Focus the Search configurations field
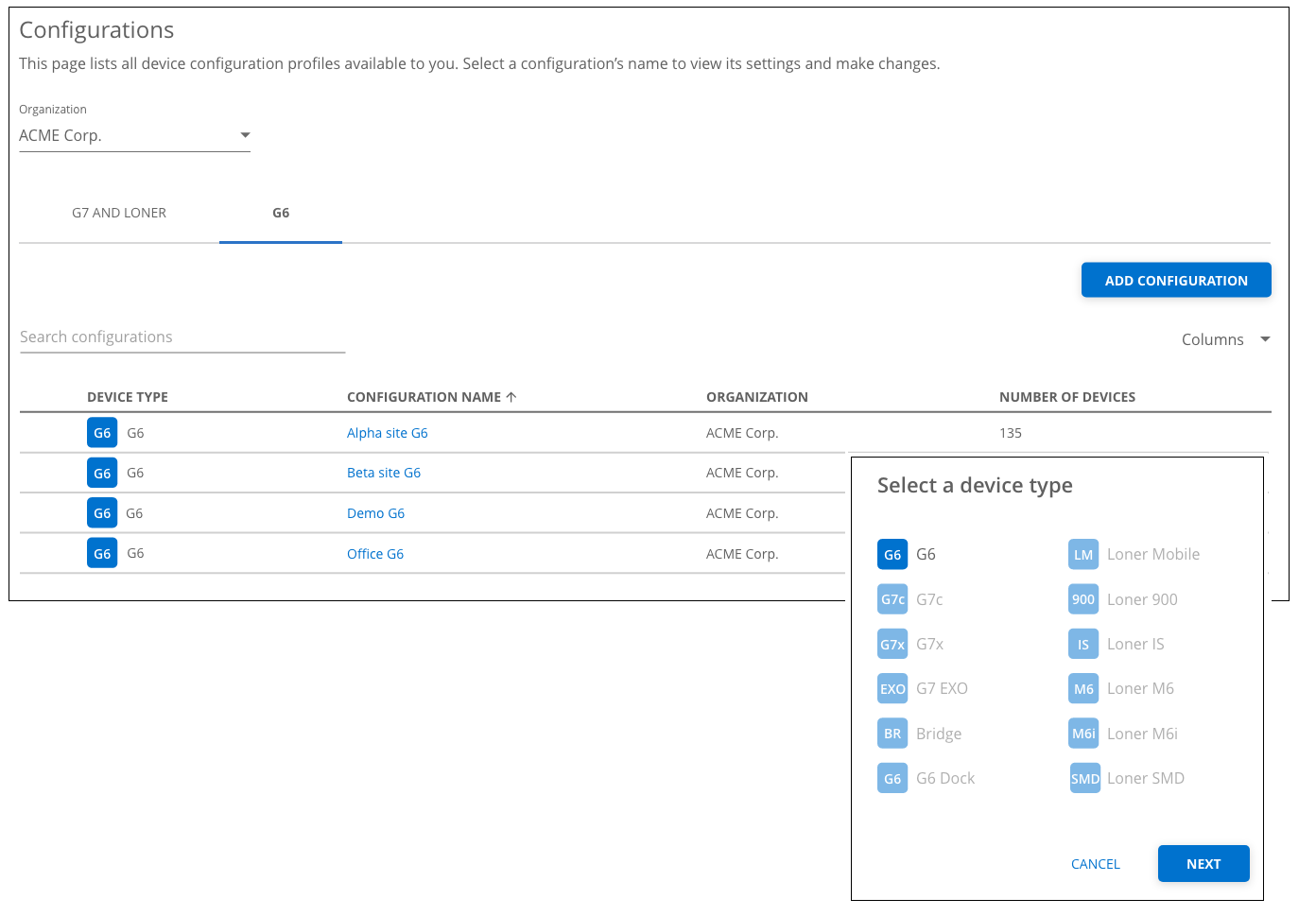The height and width of the screenshot is (916, 1316). point(182,337)
